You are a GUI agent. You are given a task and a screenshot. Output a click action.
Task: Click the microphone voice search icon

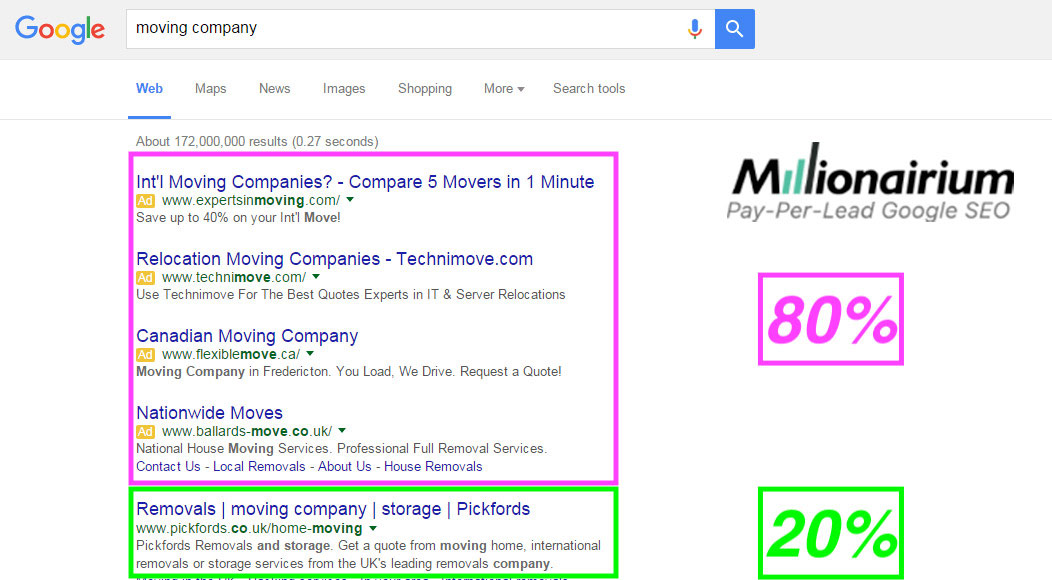[694, 29]
